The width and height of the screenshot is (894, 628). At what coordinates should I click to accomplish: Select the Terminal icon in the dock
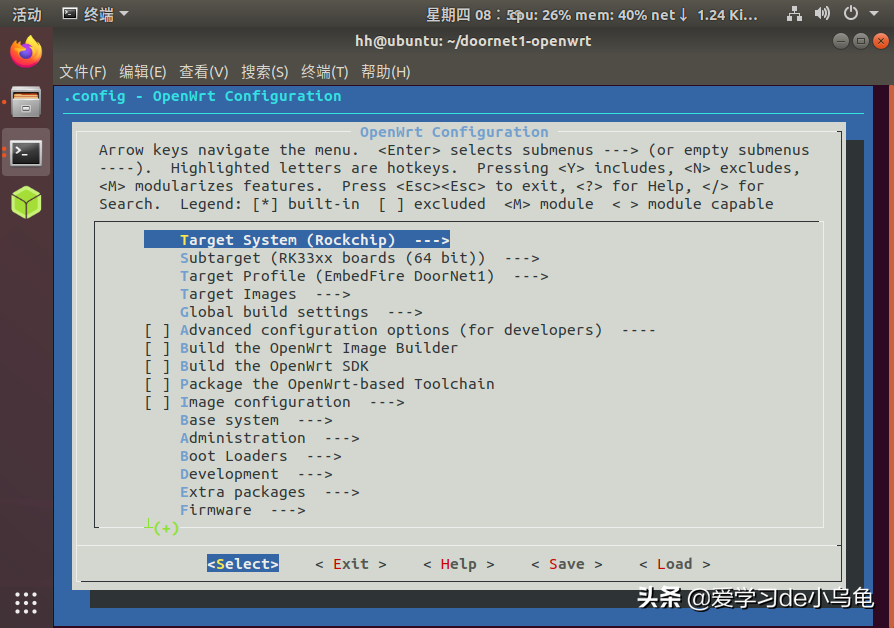(26, 153)
